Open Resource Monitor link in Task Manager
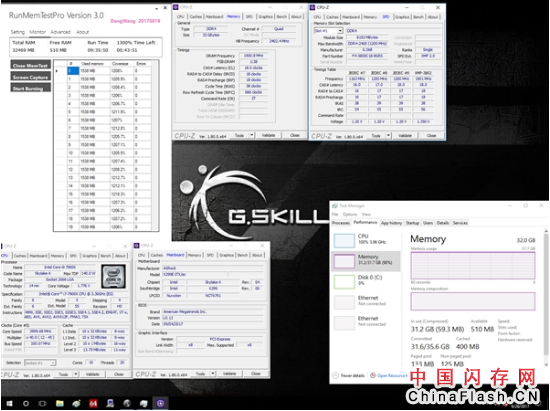This screenshot has height=411, width=550. tap(392, 376)
